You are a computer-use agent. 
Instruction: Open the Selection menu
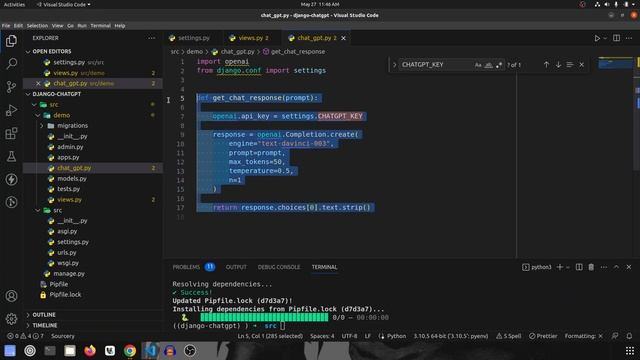click(37, 26)
